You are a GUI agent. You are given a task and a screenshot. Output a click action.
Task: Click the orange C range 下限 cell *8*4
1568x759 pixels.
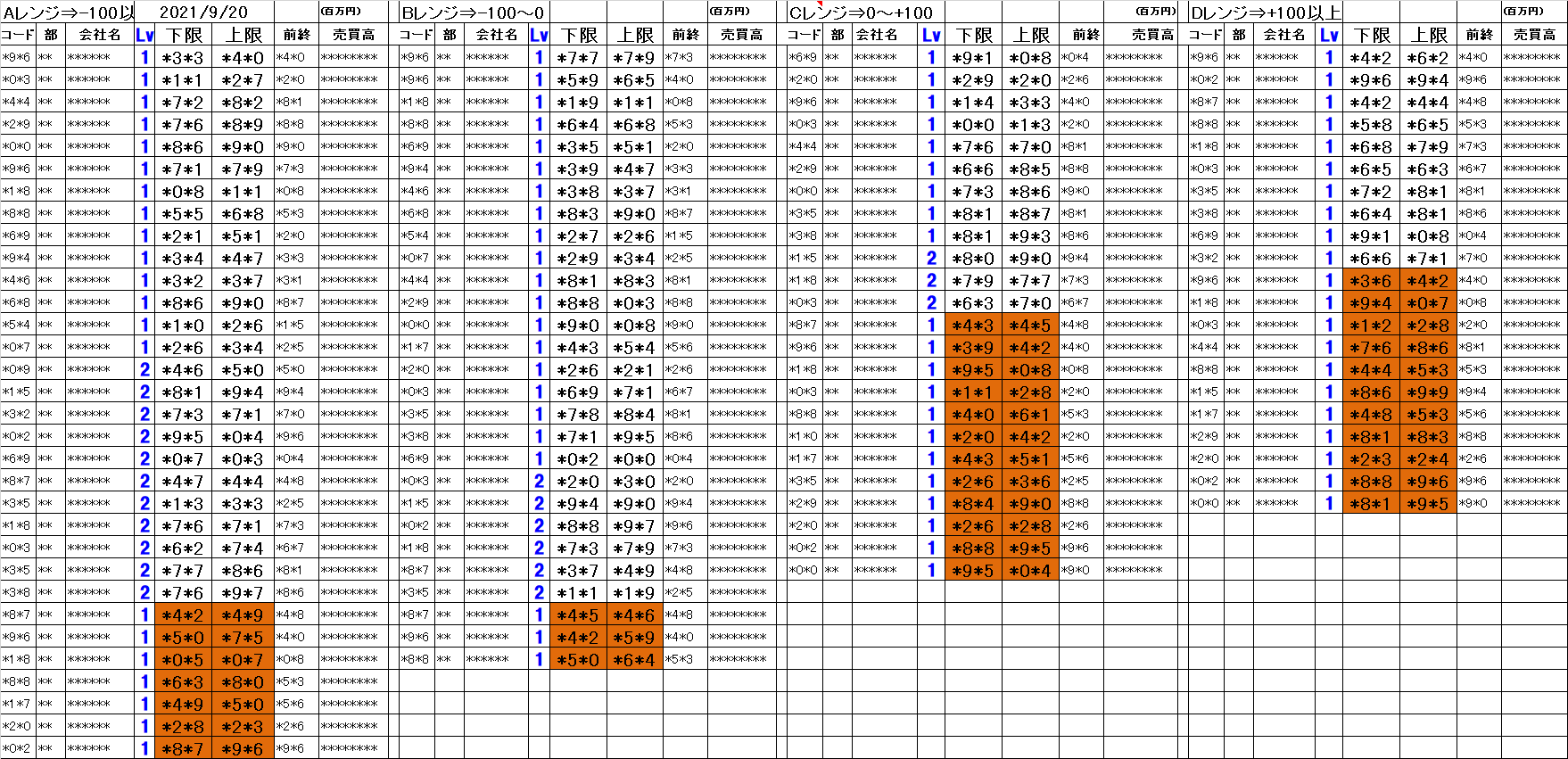click(x=973, y=503)
